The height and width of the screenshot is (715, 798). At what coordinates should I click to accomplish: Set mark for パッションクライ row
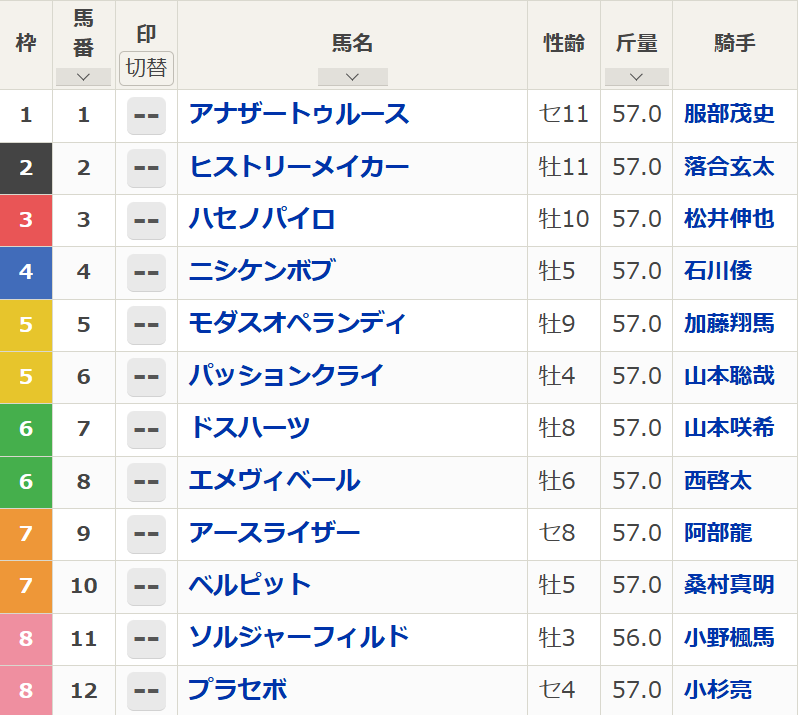(x=146, y=377)
